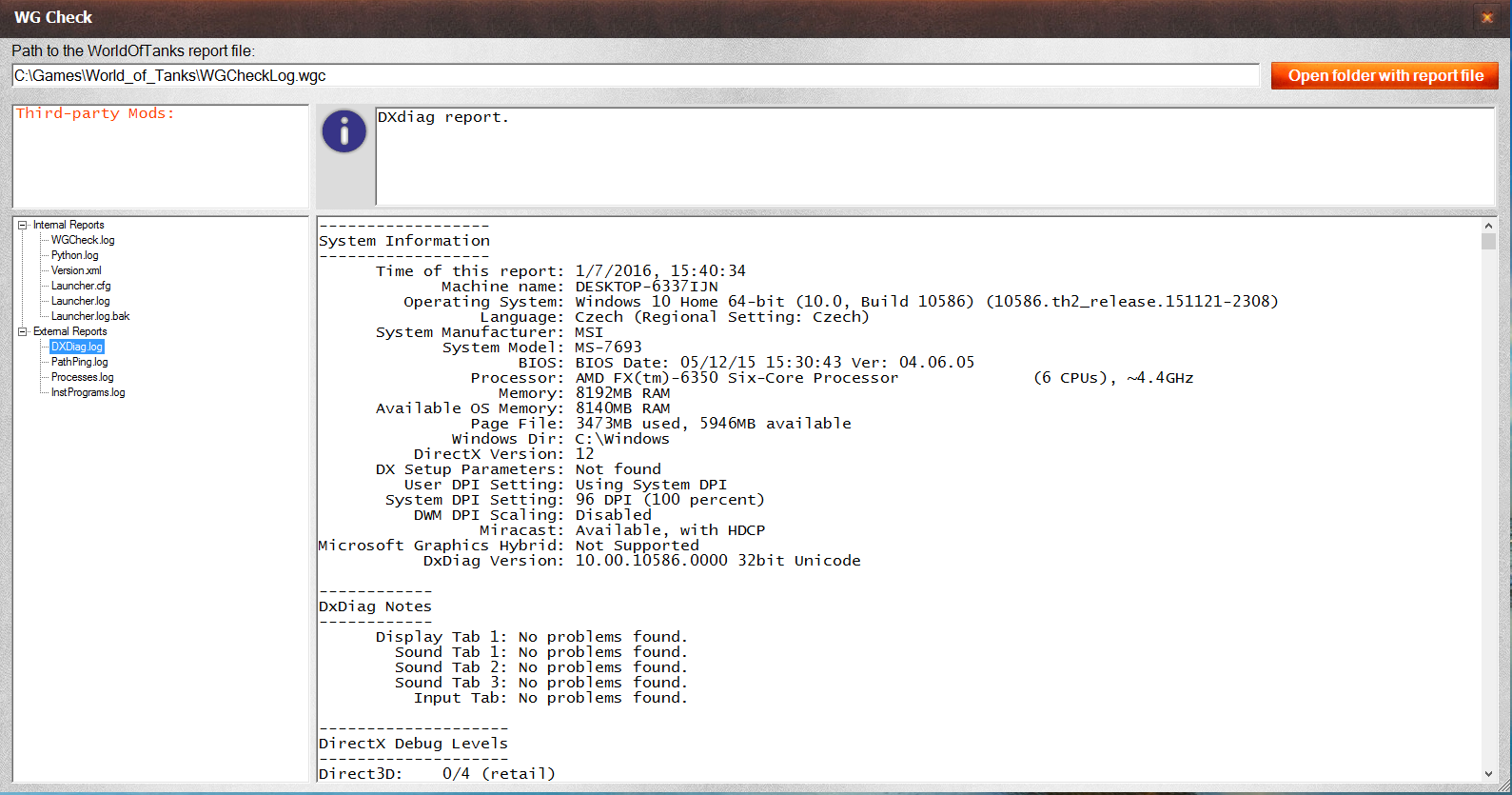Display the Processes.log report

point(82,378)
